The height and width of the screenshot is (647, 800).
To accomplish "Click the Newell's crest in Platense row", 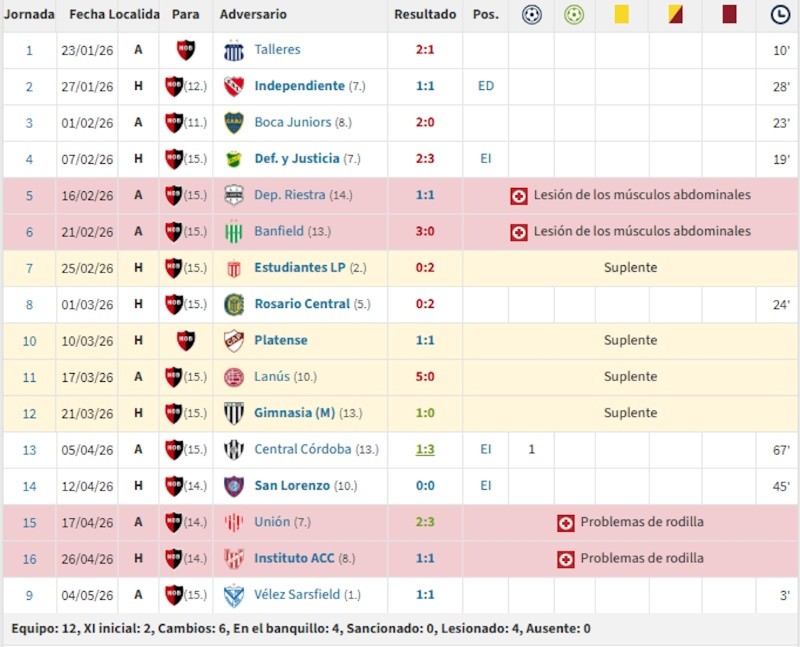I will (x=186, y=340).
